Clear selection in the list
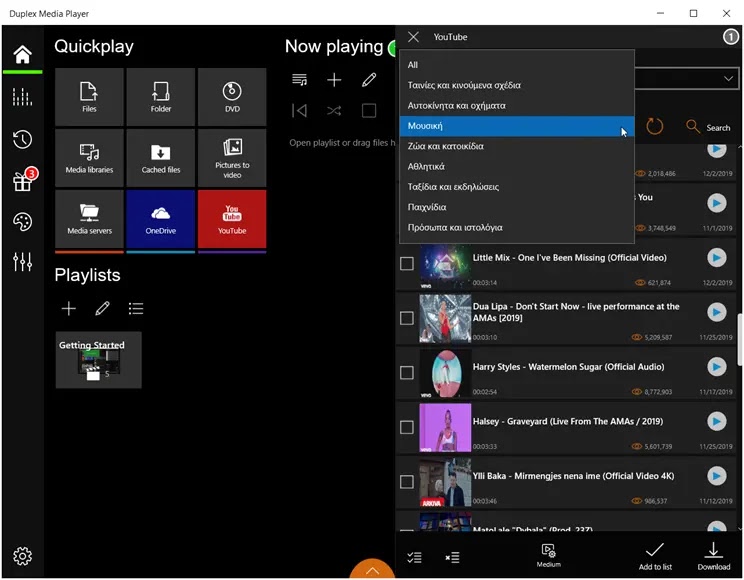Screen dimensions: 744x580 point(452,557)
